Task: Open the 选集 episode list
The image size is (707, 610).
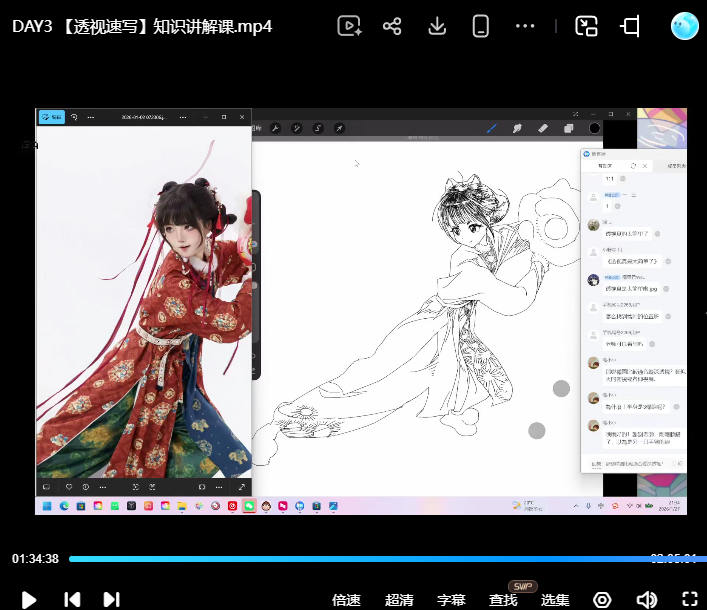Action: (555, 600)
